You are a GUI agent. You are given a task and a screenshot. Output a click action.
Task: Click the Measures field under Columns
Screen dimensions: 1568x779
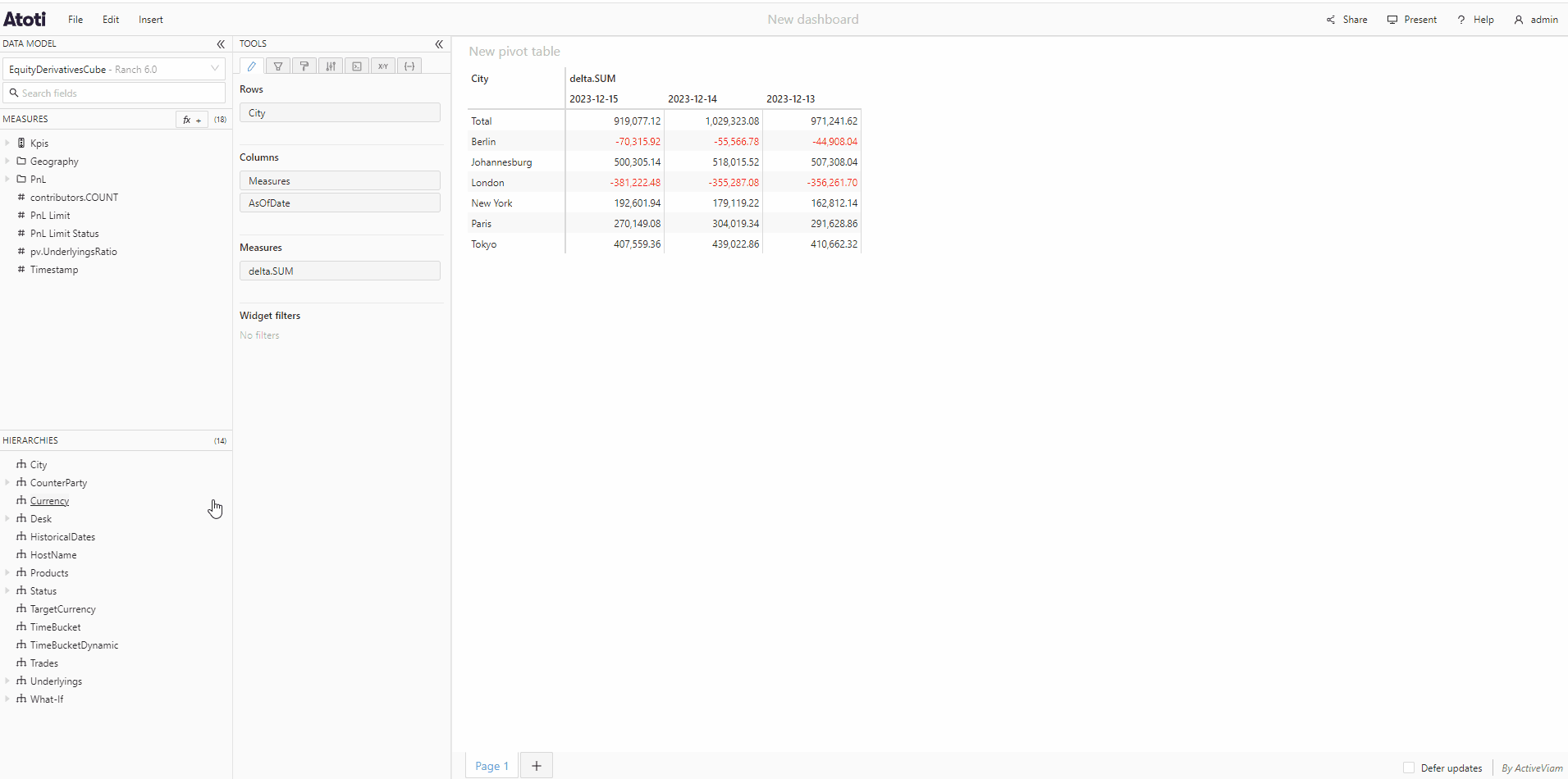(340, 181)
